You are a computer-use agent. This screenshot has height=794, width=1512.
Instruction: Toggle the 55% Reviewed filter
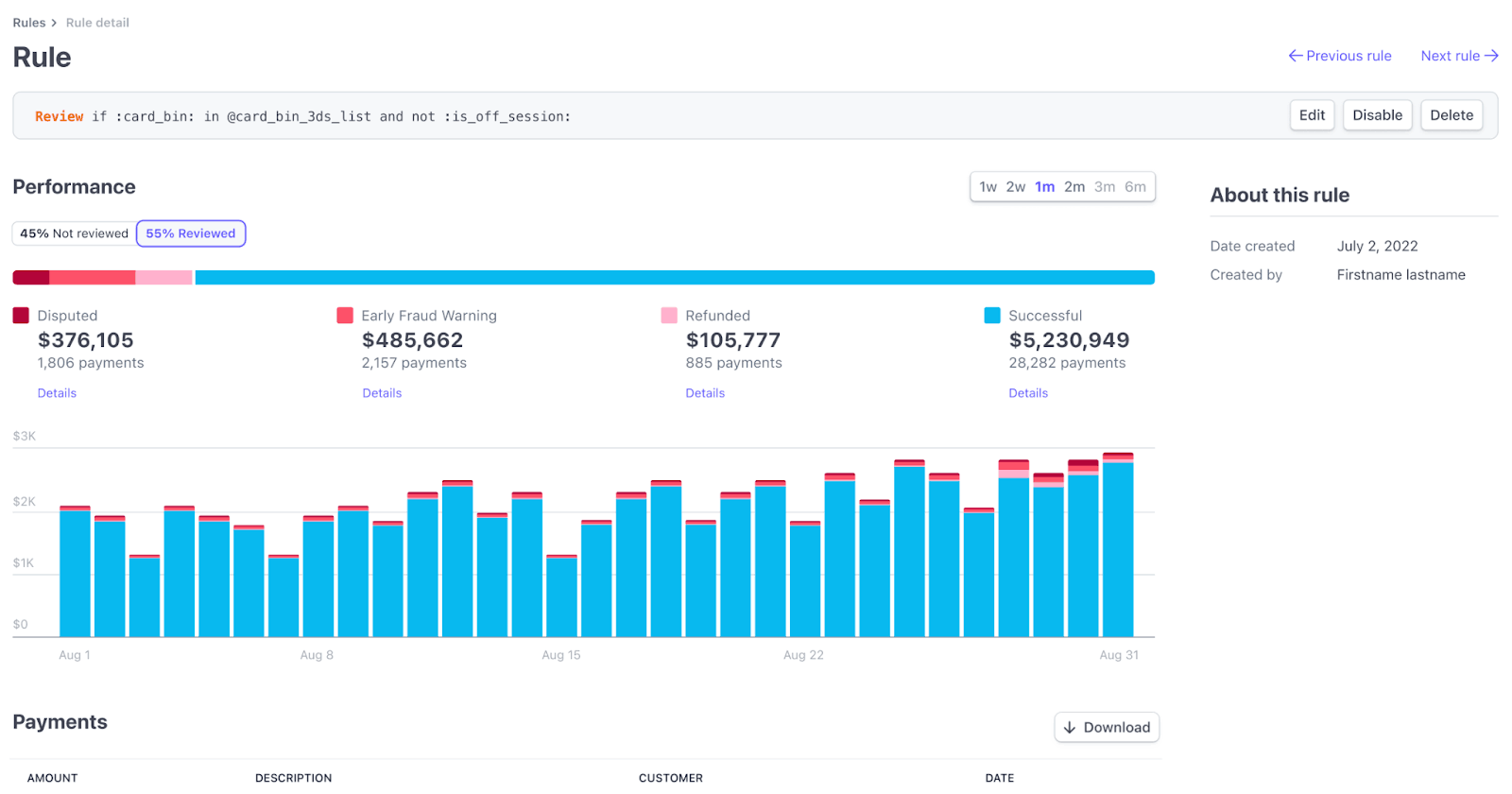pyautogui.click(x=191, y=233)
